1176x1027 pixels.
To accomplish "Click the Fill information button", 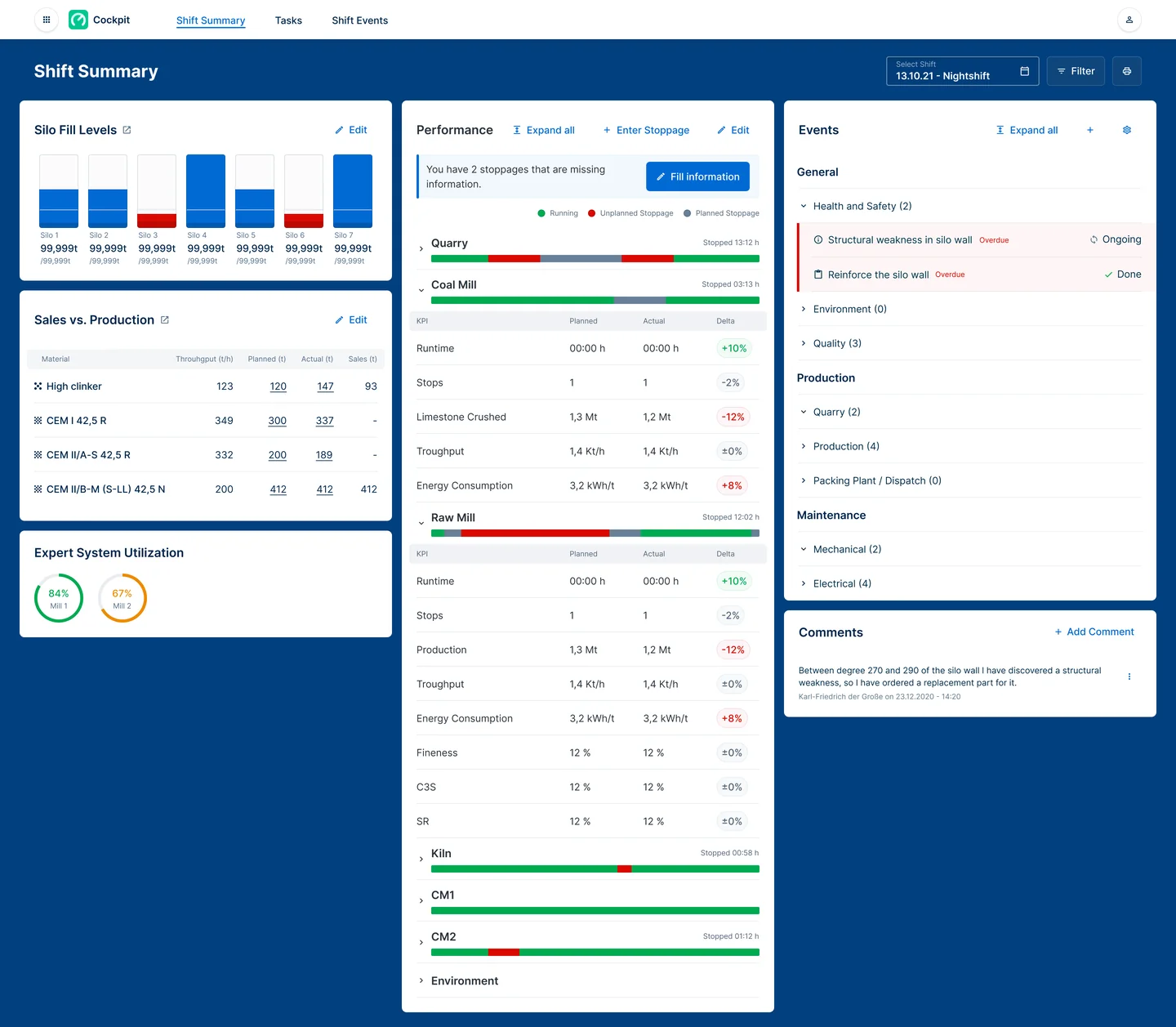I will tap(697, 176).
